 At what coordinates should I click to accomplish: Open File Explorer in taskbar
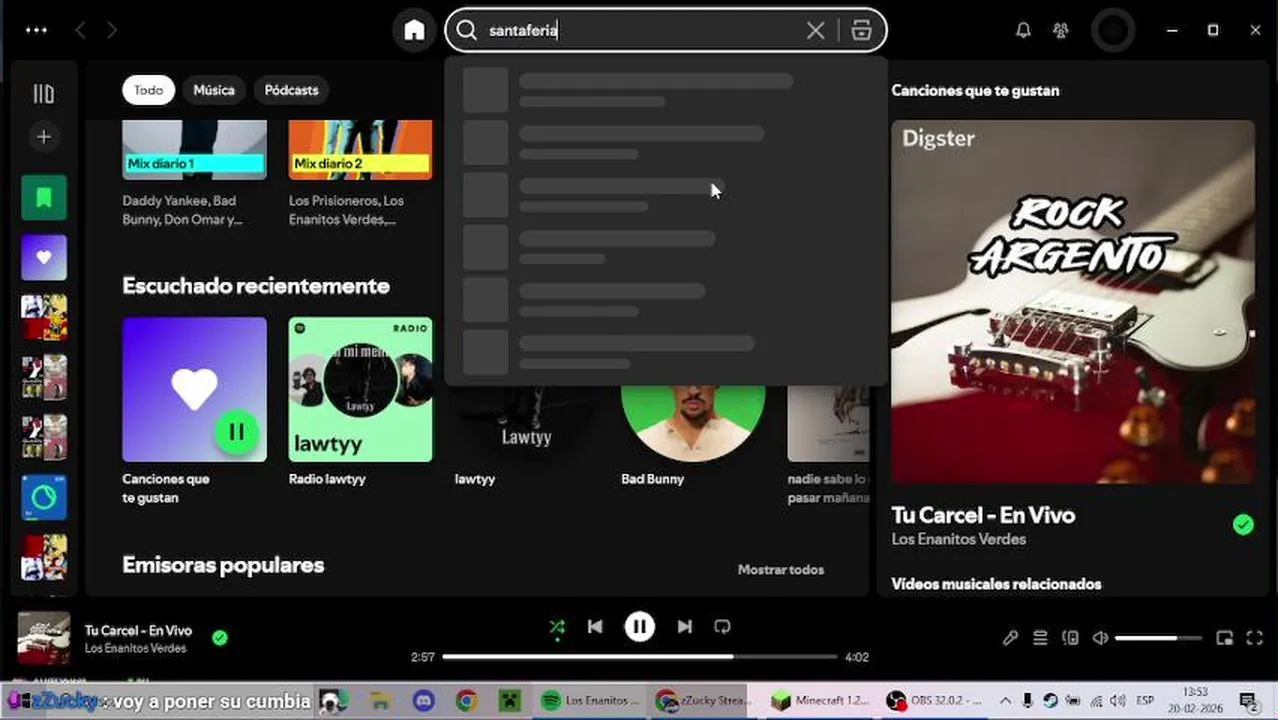pyautogui.click(x=379, y=701)
